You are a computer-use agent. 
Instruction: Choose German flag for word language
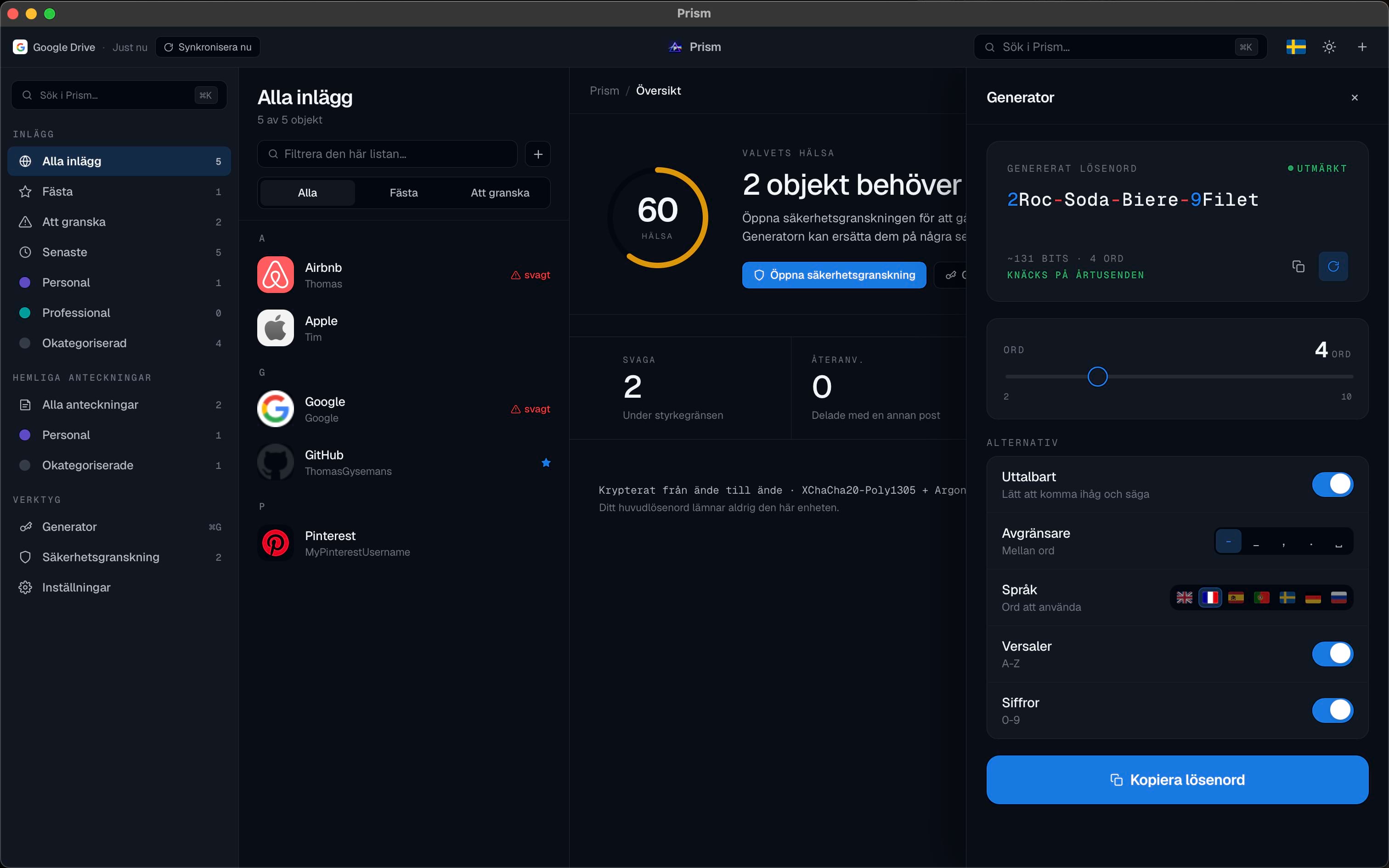(x=1313, y=597)
